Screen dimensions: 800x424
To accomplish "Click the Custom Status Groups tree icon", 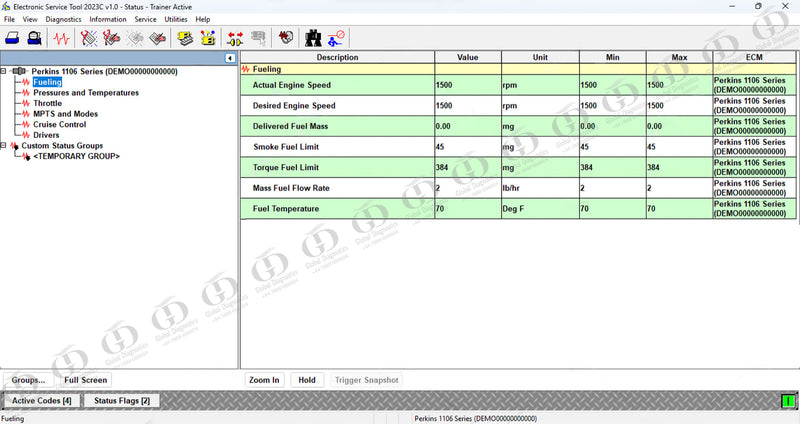I will tap(15, 146).
